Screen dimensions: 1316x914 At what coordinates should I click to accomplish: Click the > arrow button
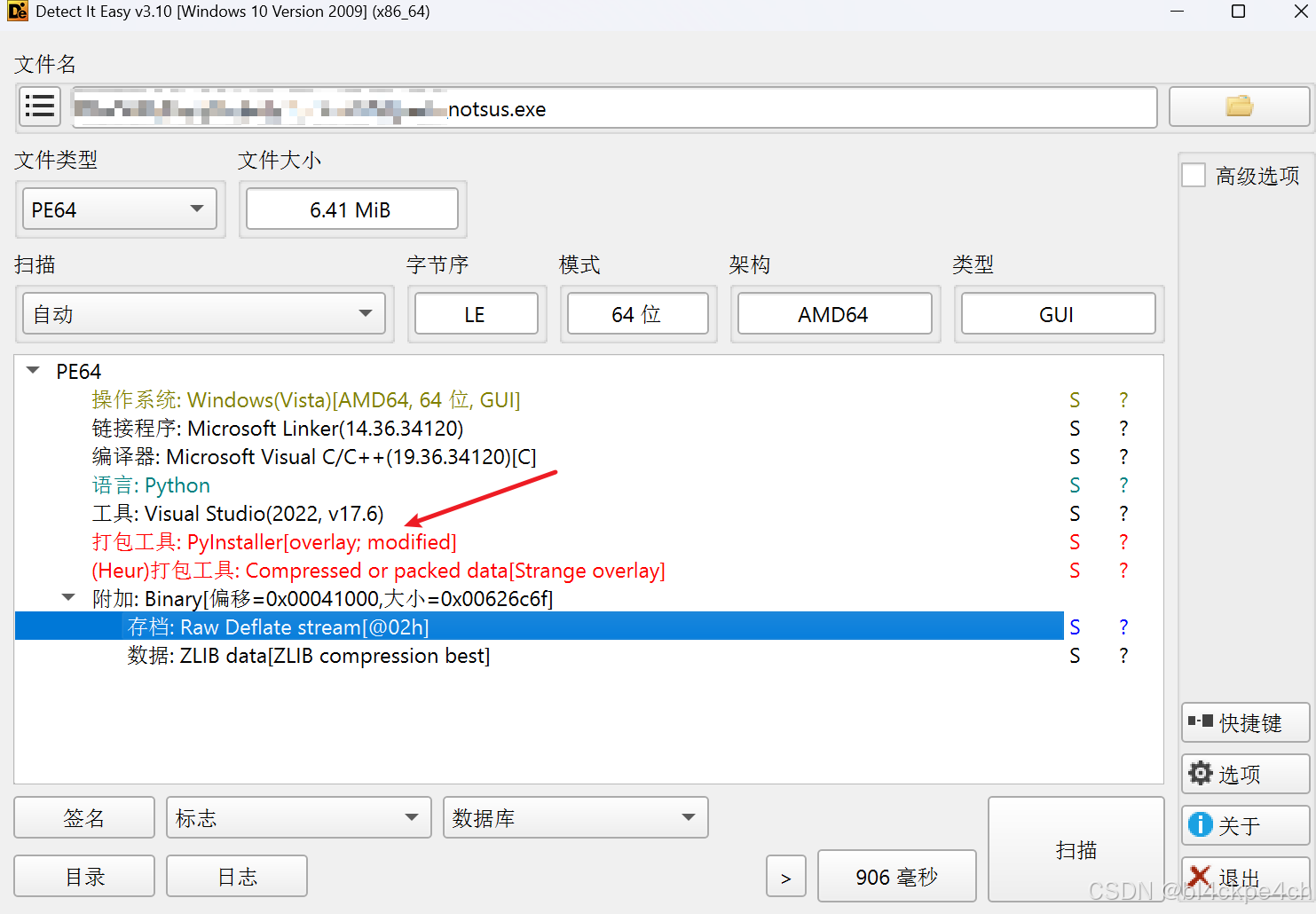click(x=786, y=877)
